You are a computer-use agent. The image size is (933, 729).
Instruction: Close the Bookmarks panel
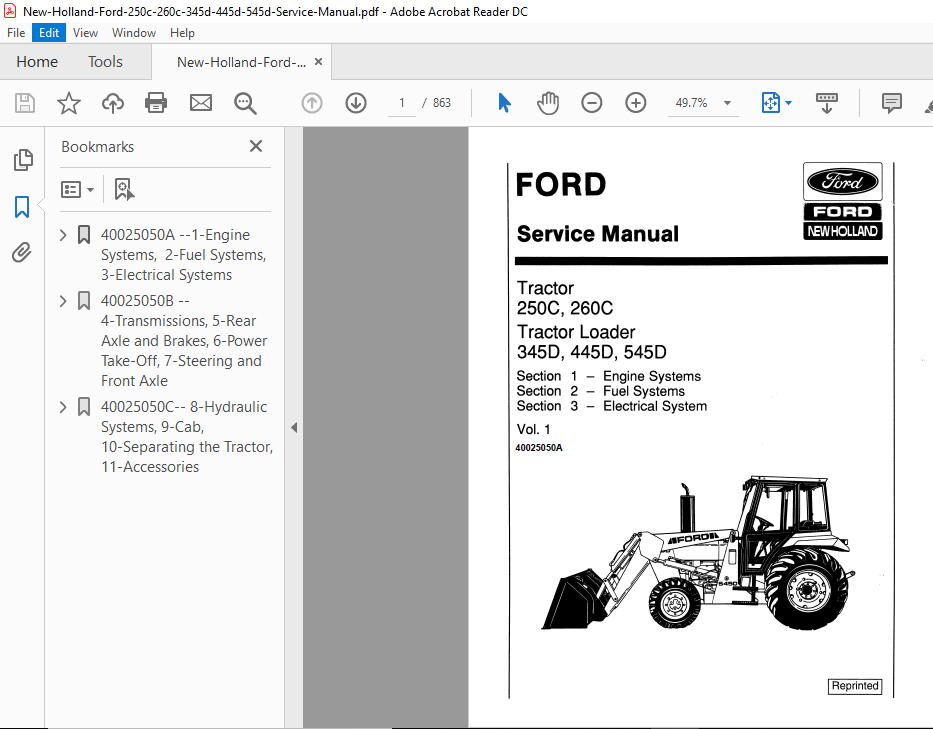tap(256, 146)
